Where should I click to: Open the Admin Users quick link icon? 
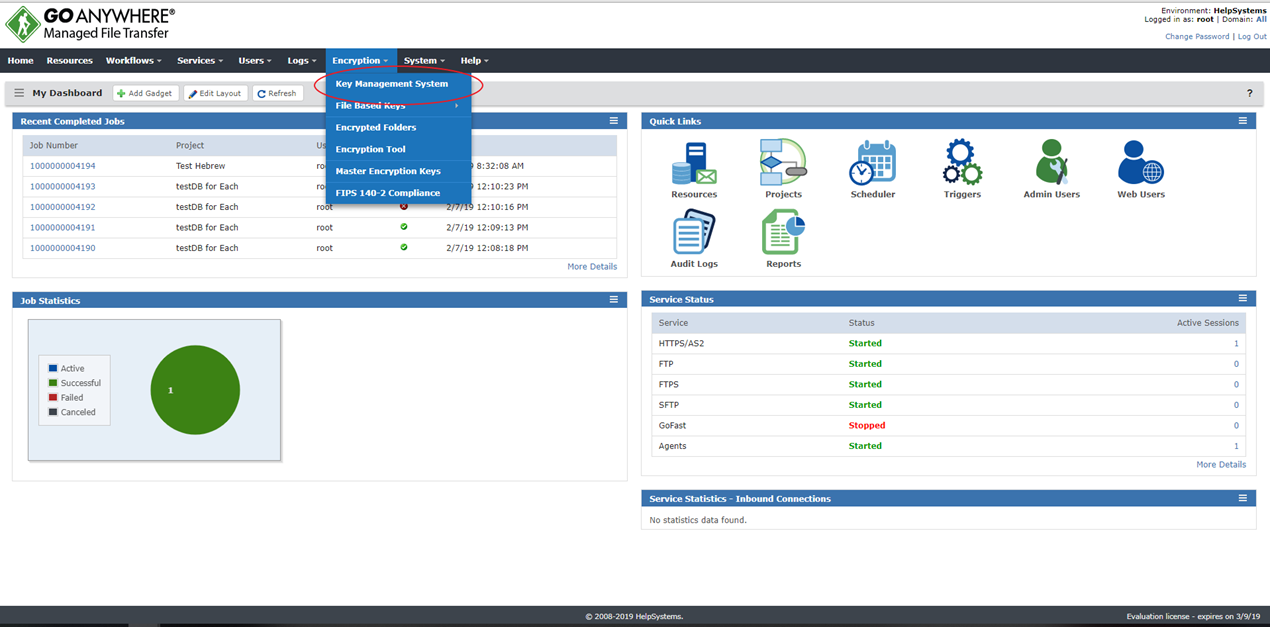point(1052,162)
